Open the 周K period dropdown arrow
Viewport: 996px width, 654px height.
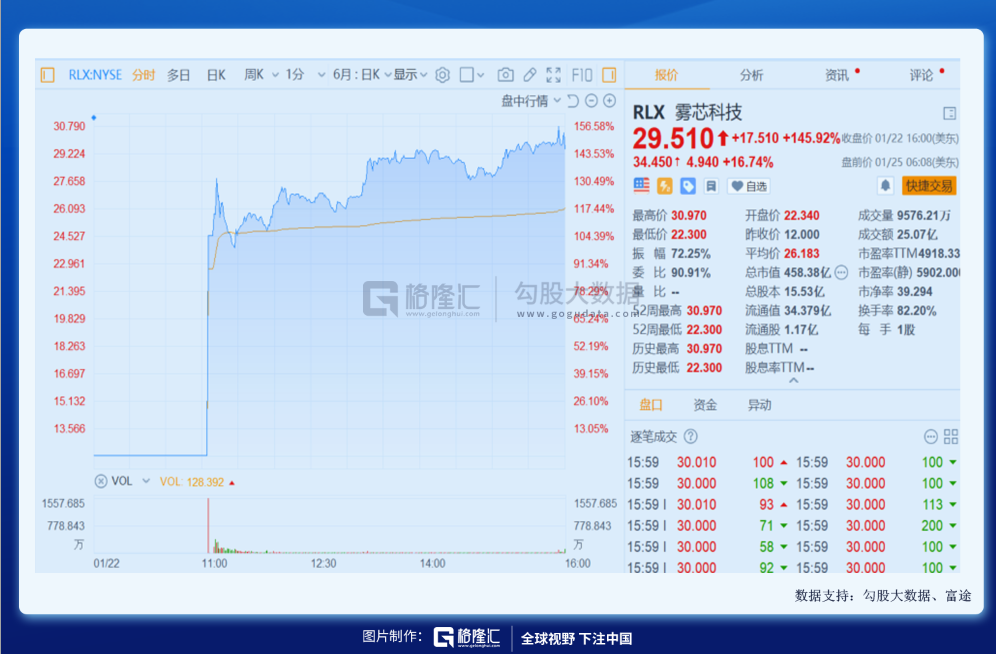click(276, 75)
